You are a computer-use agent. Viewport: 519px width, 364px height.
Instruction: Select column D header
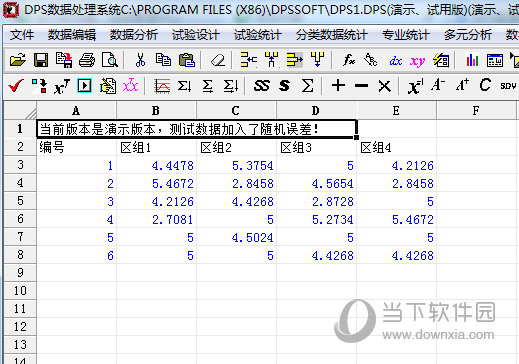[x=316, y=110]
